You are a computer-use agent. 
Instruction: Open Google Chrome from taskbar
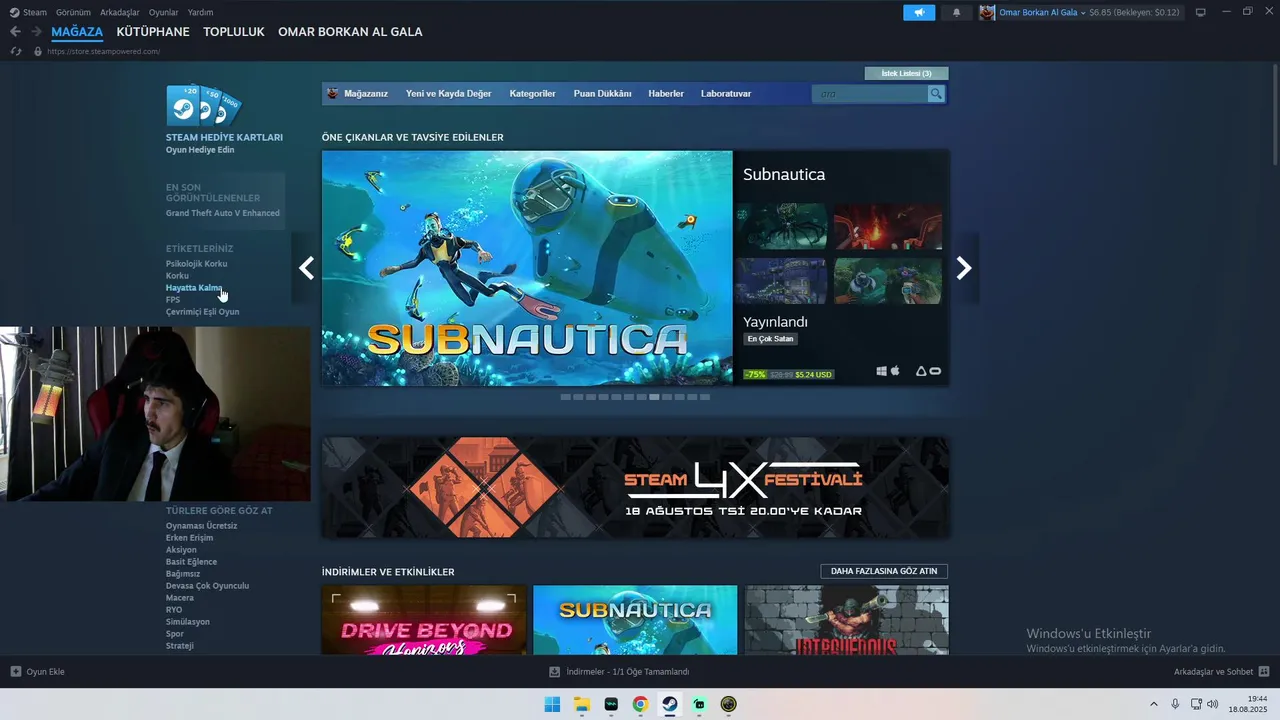(x=640, y=704)
